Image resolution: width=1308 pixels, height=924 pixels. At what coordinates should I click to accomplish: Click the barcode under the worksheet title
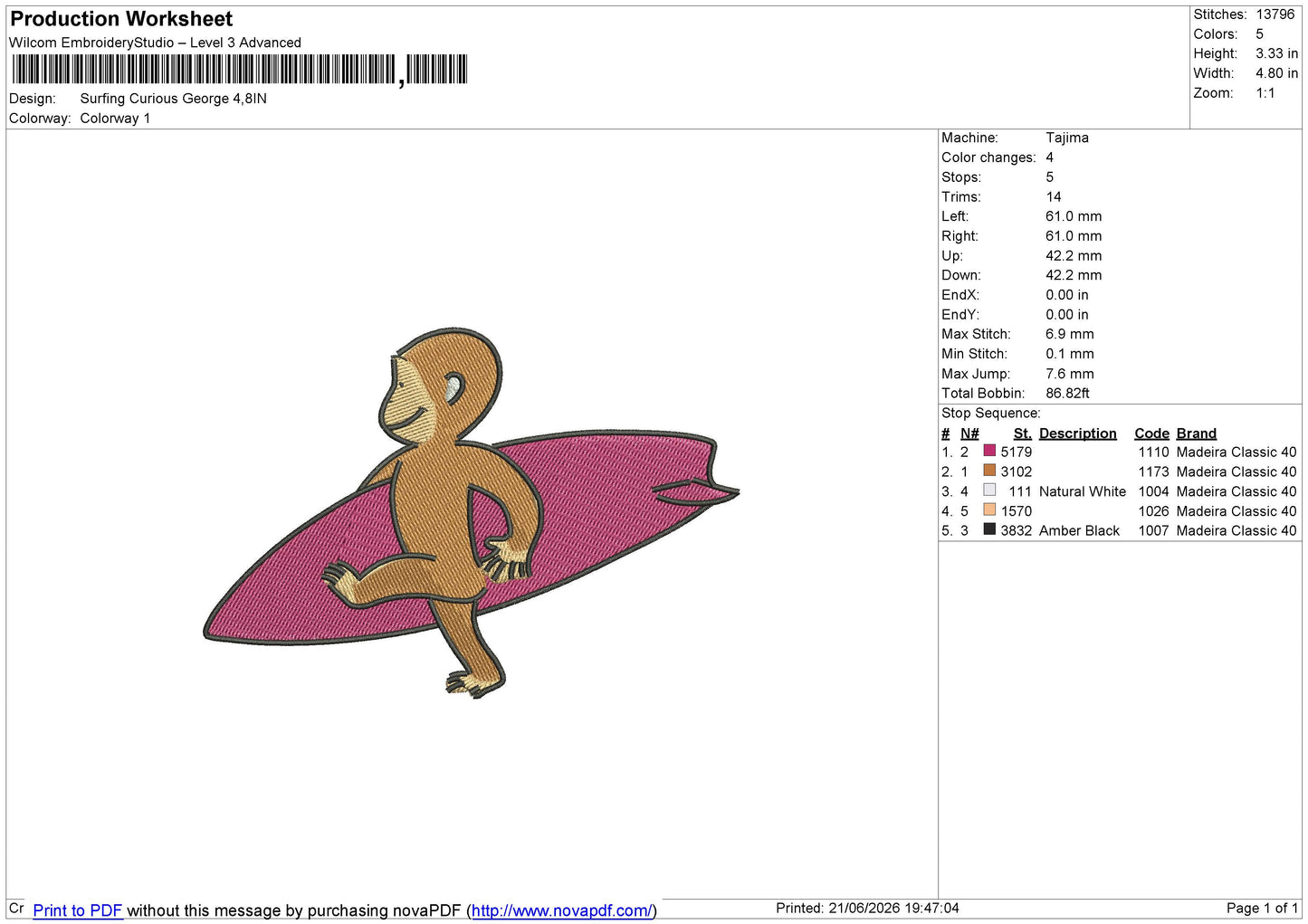[240, 70]
